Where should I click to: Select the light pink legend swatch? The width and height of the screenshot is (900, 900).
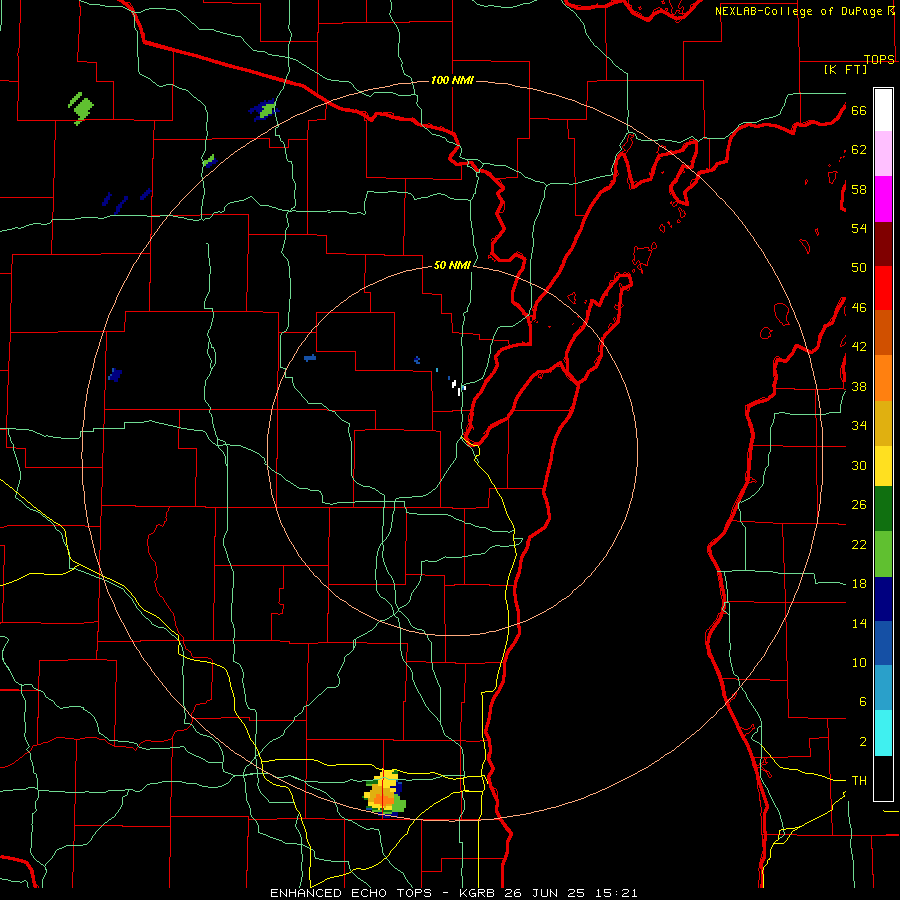pos(883,153)
